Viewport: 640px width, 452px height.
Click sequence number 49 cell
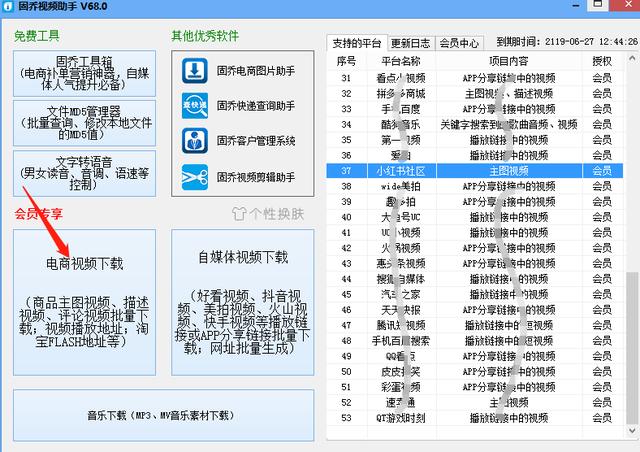tap(347, 356)
